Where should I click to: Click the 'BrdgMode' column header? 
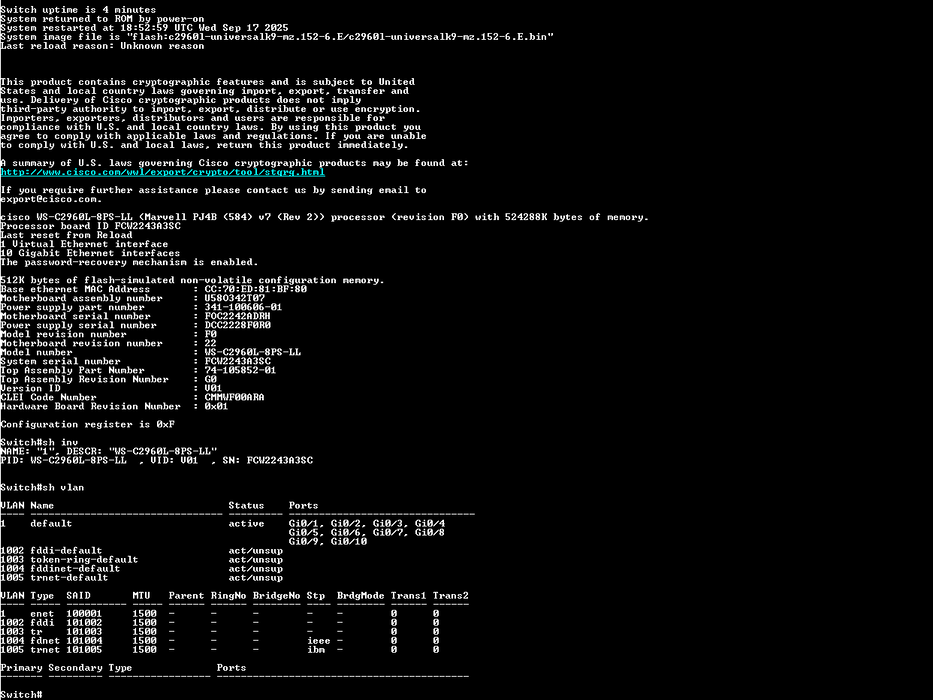[361, 596]
